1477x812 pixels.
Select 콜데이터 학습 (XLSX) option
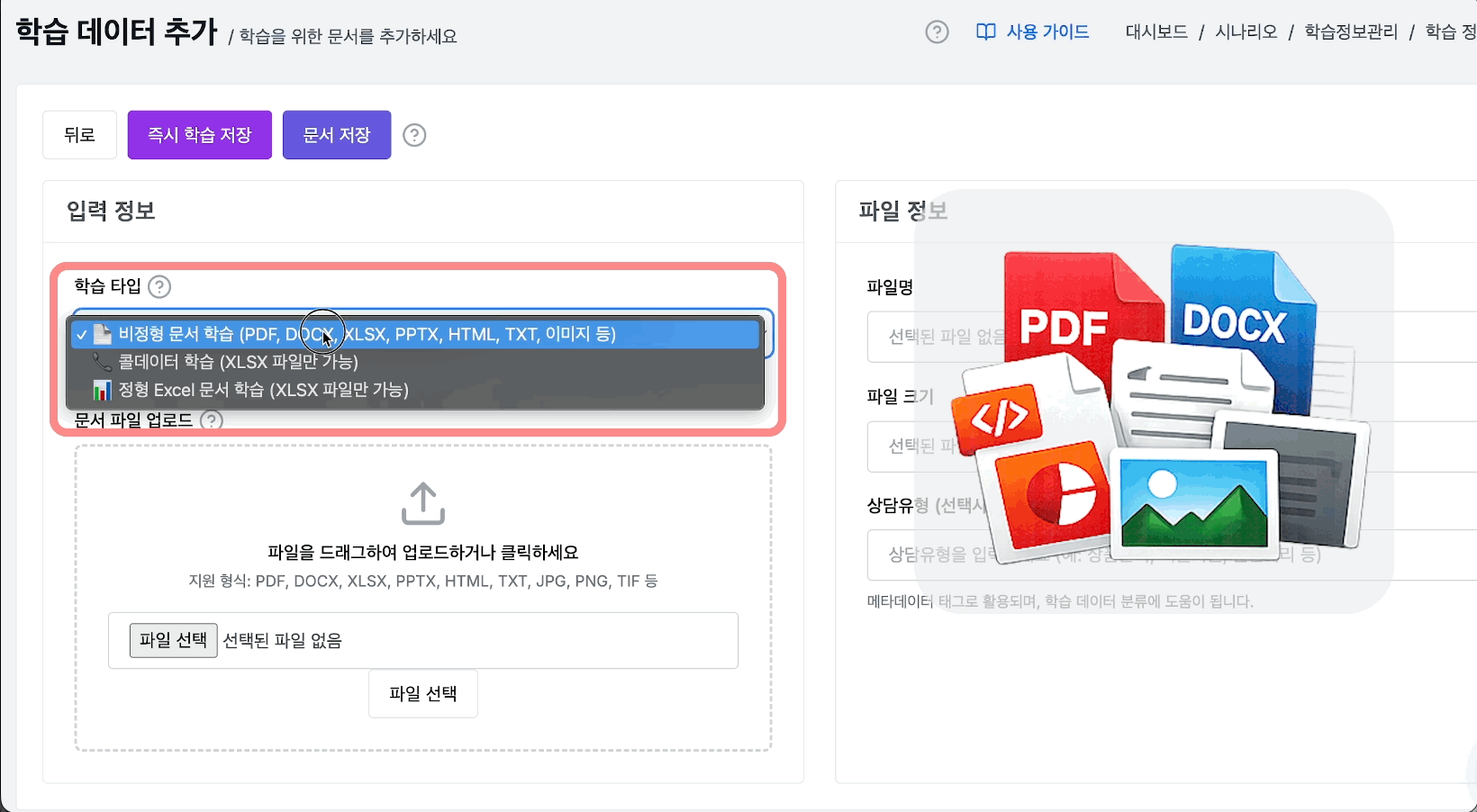point(416,362)
